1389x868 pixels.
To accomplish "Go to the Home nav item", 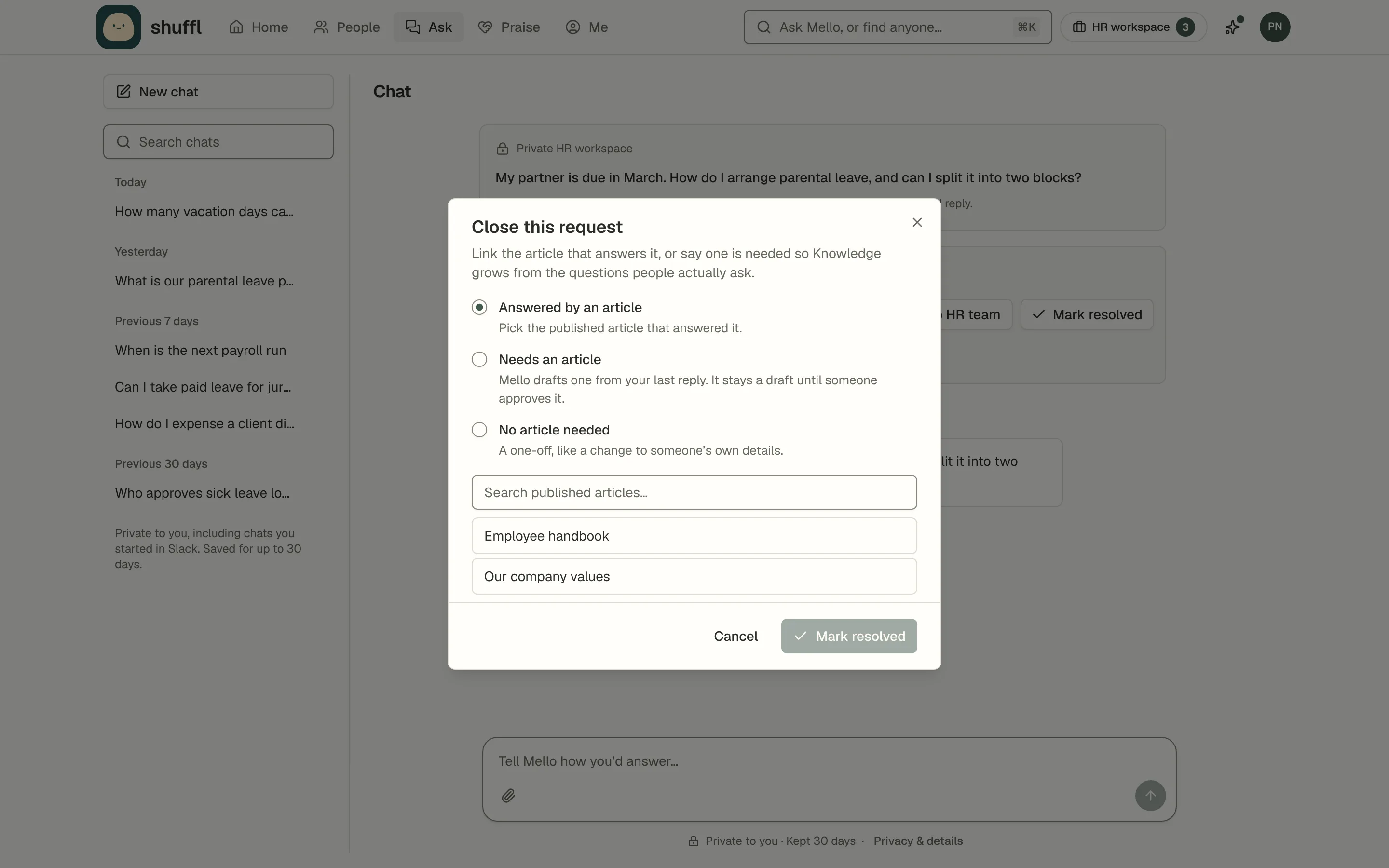I will point(259,27).
